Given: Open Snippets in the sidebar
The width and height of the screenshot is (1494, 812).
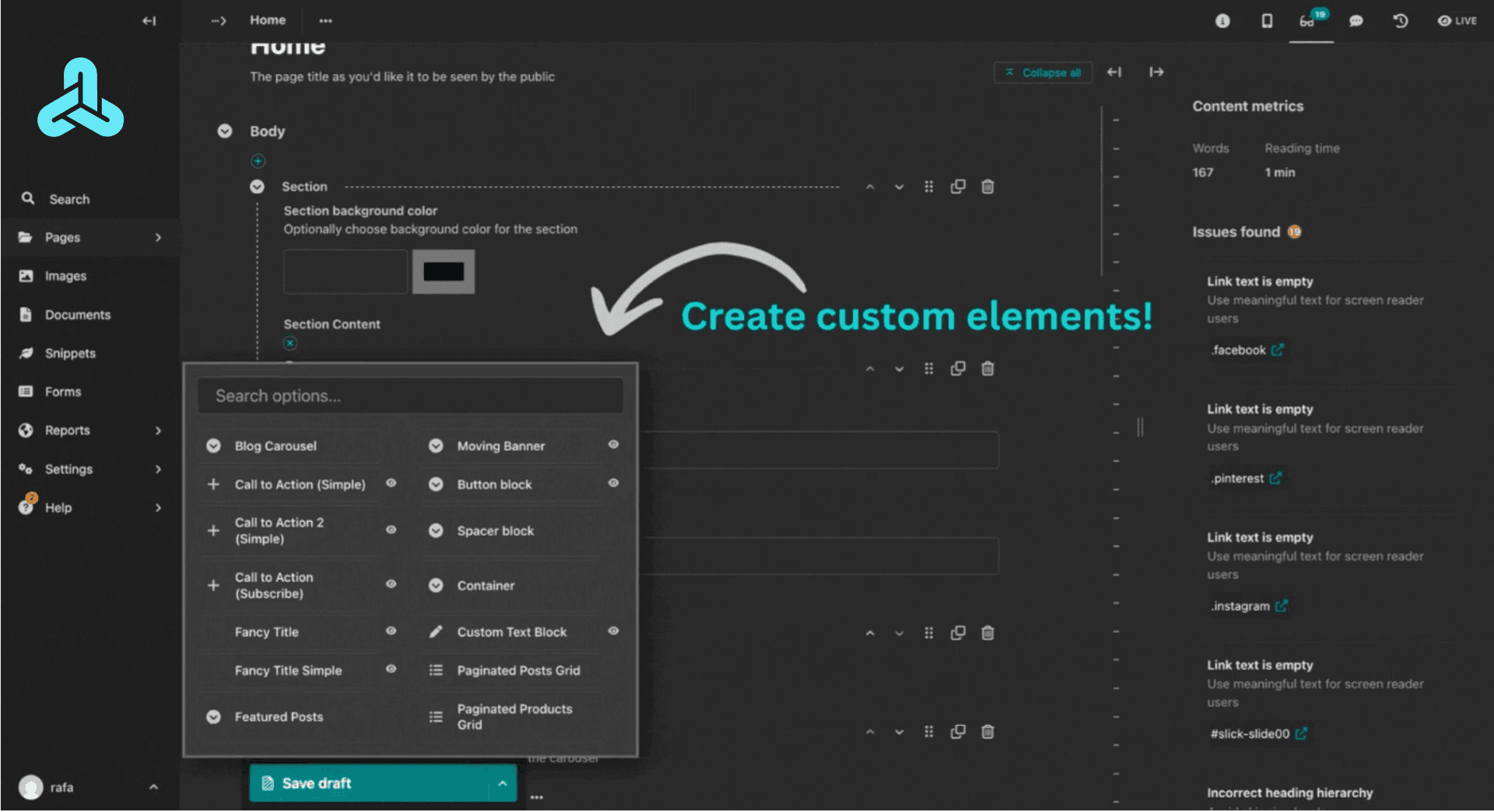Looking at the screenshot, I should 70,353.
